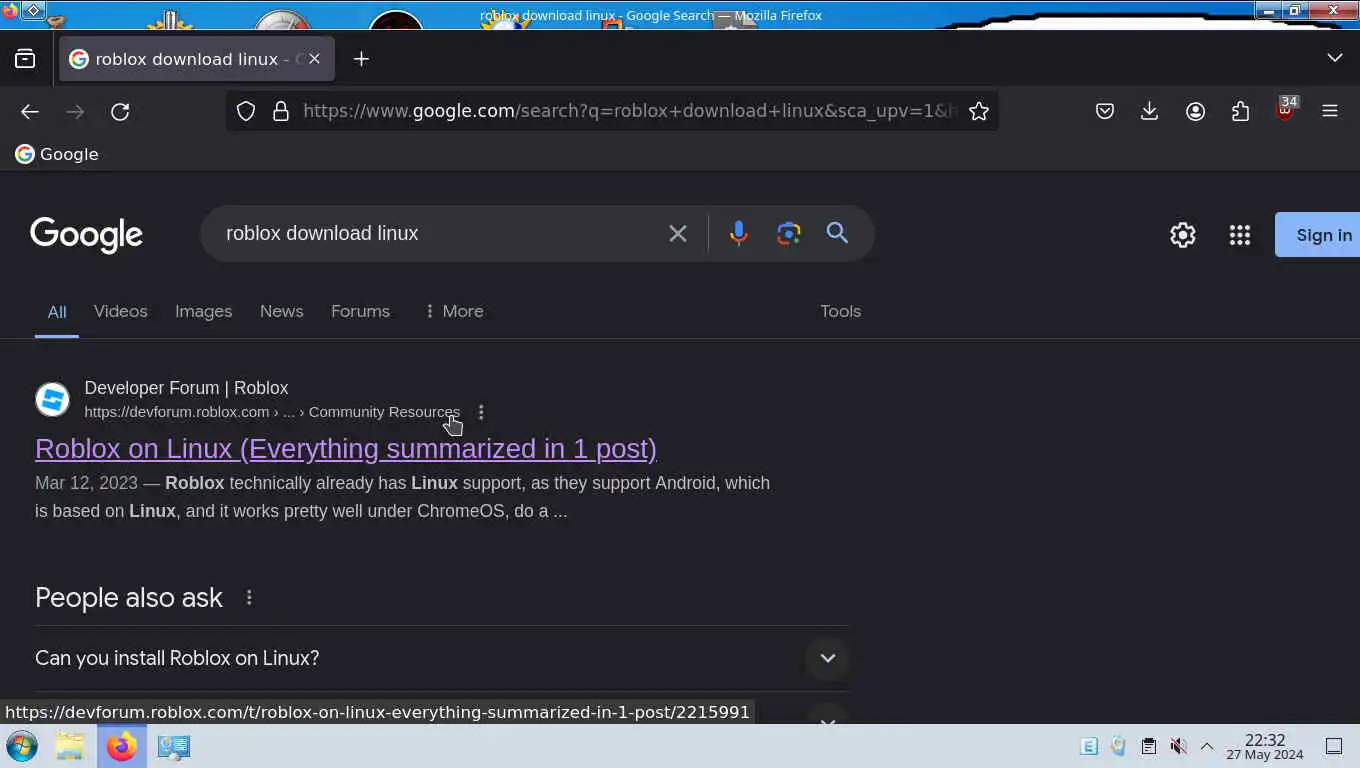The height and width of the screenshot is (768, 1360).
Task: Expand the list all tabs chevron
Action: (x=1334, y=58)
